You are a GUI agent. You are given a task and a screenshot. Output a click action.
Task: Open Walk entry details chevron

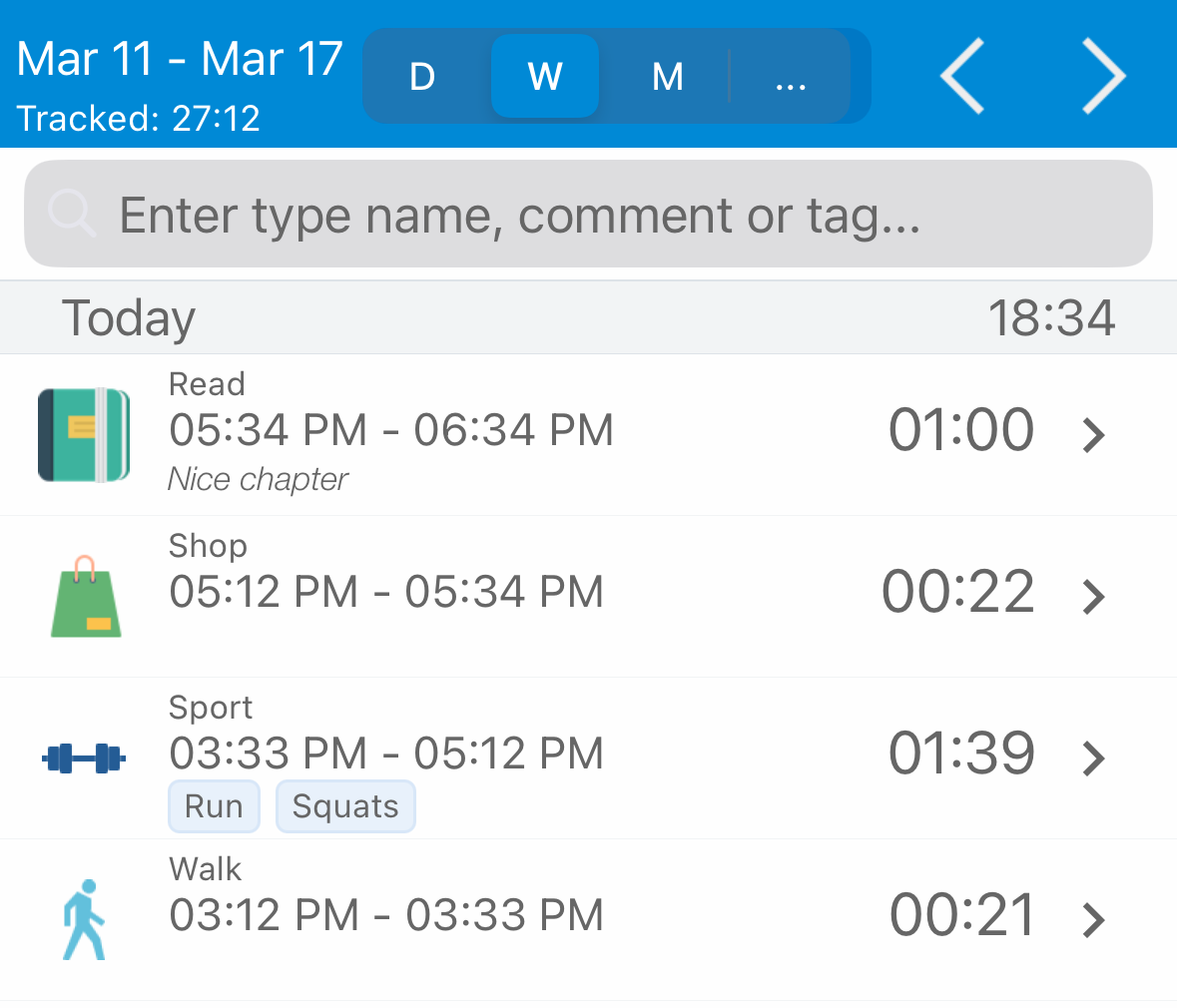click(x=1094, y=919)
